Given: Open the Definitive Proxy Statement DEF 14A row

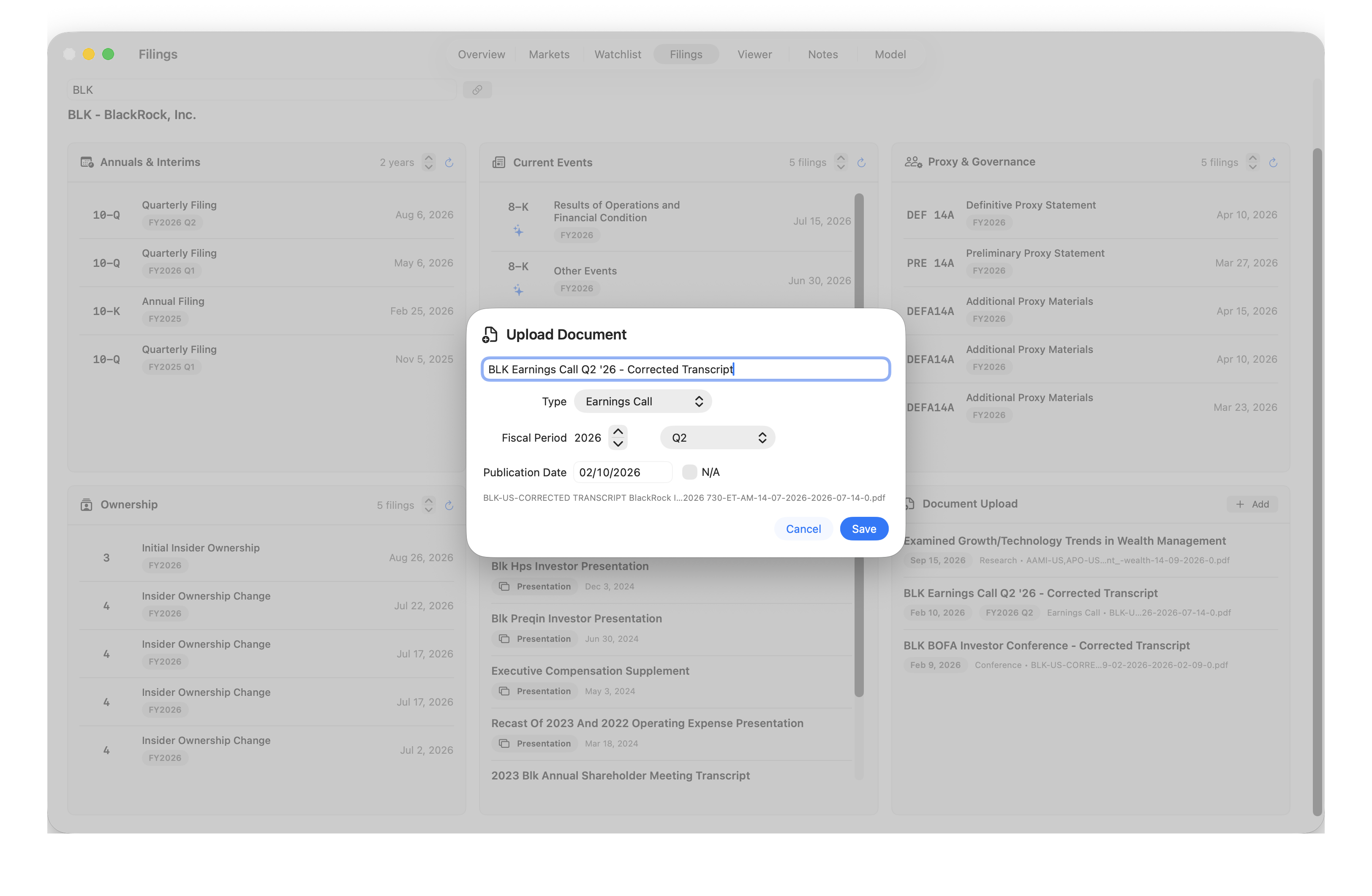Looking at the screenshot, I should [x=1090, y=214].
